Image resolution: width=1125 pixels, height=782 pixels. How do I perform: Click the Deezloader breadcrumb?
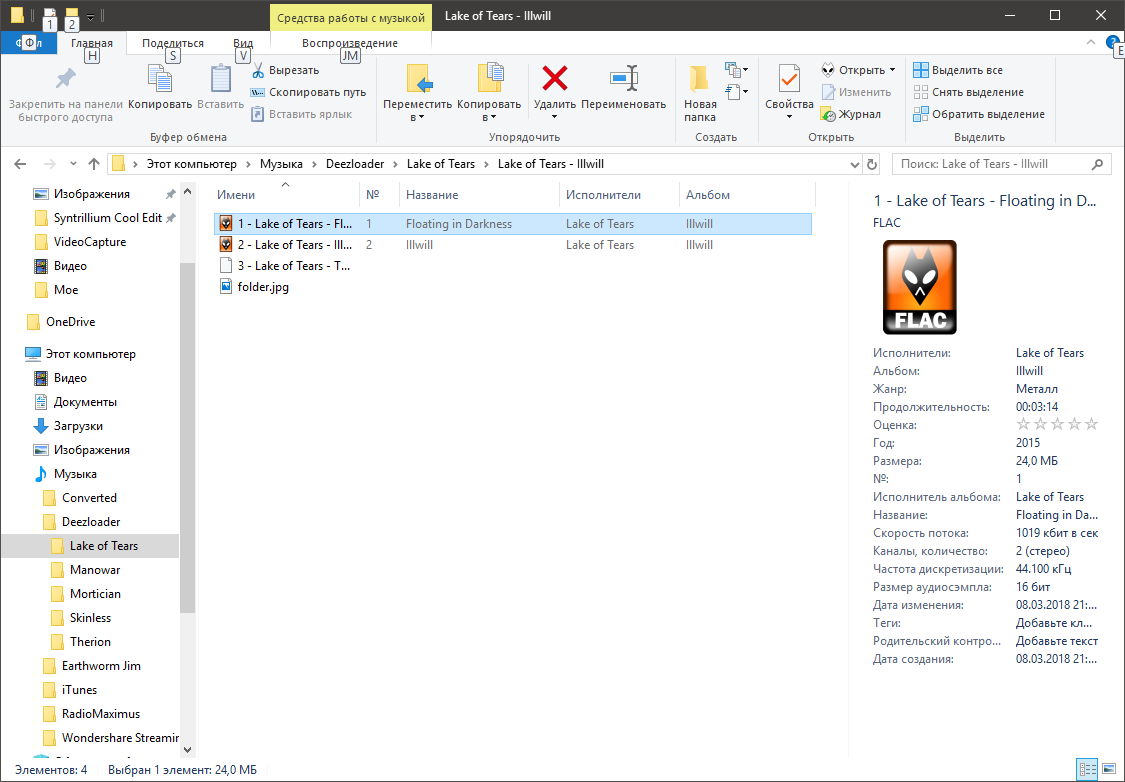click(x=355, y=164)
